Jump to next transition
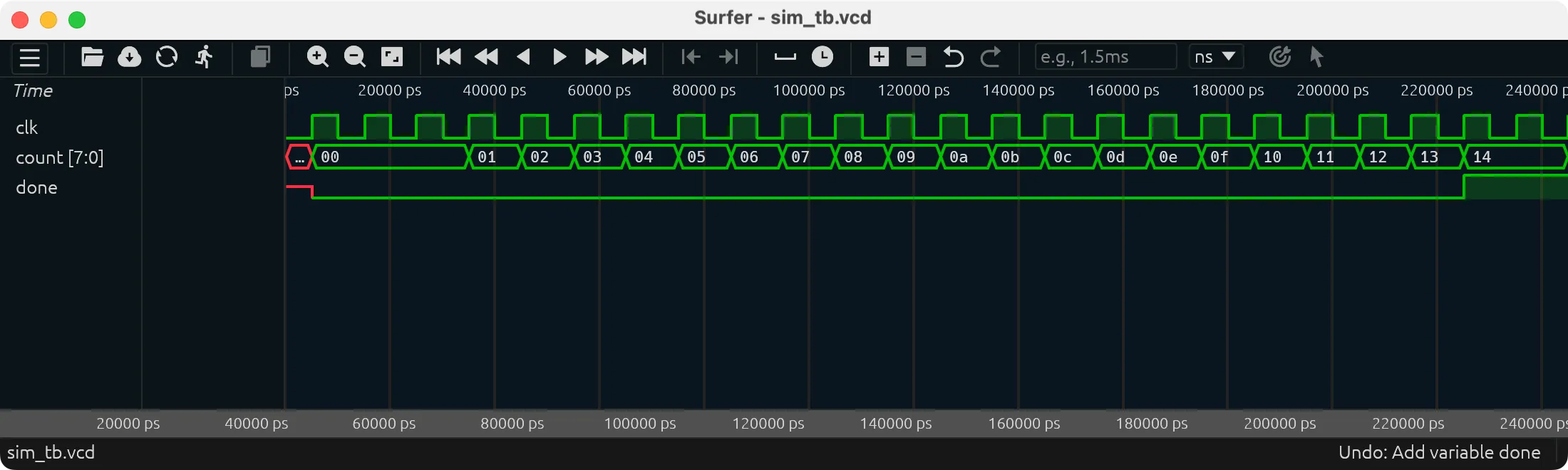Image resolution: width=1568 pixels, height=470 pixels. pos(728,57)
